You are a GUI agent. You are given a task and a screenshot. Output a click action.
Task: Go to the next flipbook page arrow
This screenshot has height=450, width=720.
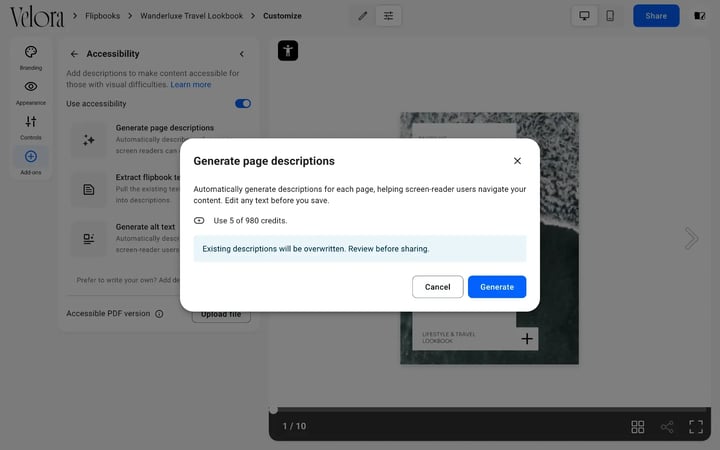point(691,238)
